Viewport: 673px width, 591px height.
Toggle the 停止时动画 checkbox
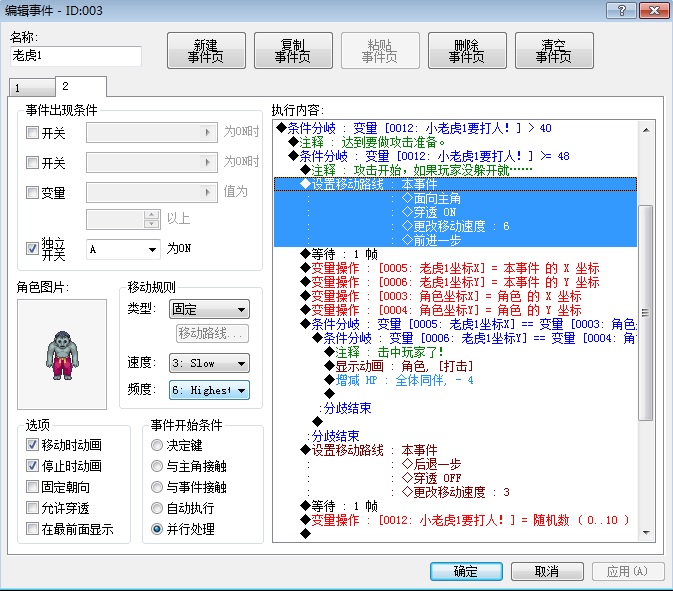tap(33, 466)
